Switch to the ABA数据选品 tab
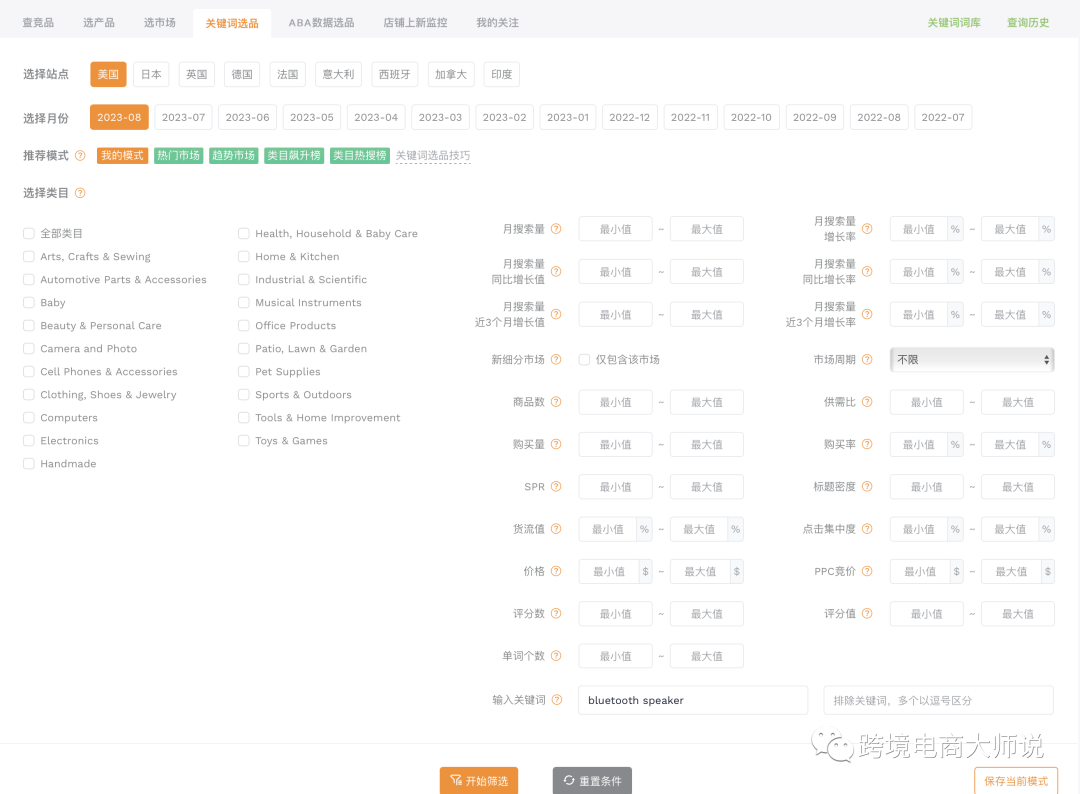The width and height of the screenshot is (1080, 794). pos(320,22)
